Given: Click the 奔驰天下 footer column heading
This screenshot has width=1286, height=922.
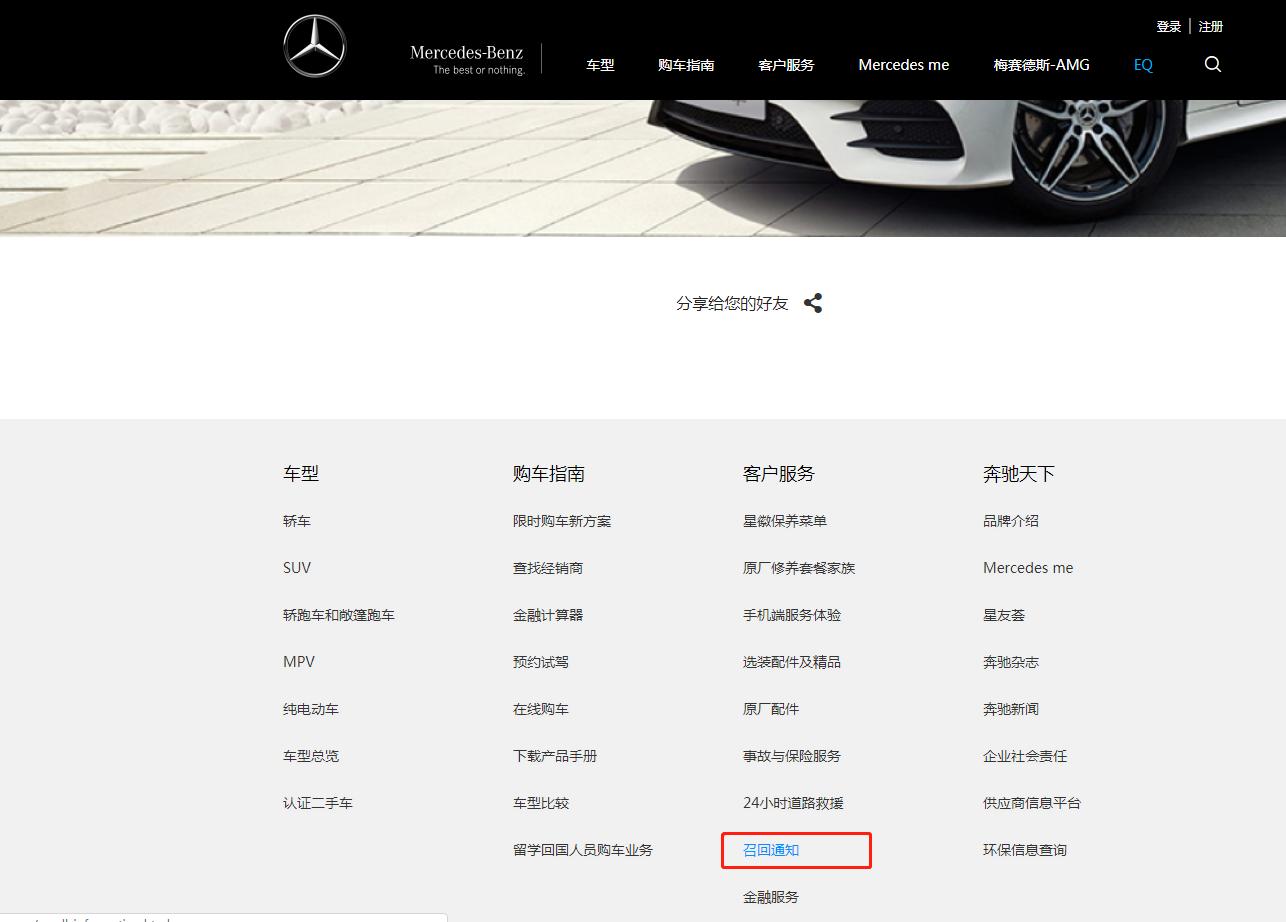Looking at the screenshot, I should click(x=1019, y=474).
